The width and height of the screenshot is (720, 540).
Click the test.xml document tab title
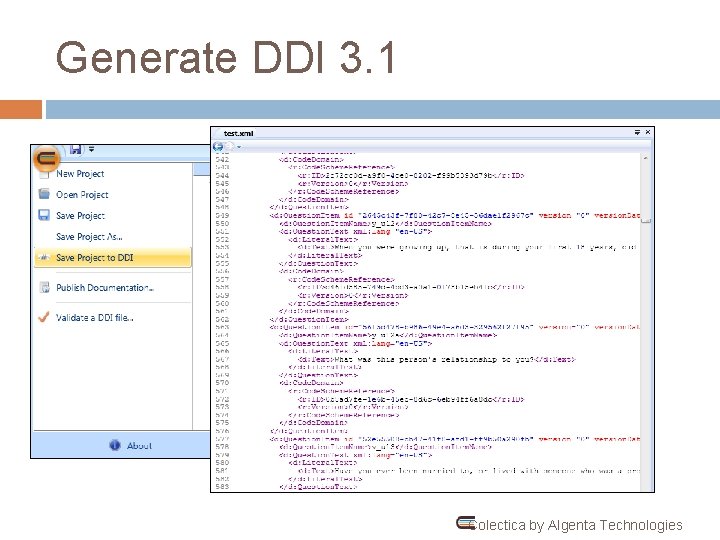point(238,133)
